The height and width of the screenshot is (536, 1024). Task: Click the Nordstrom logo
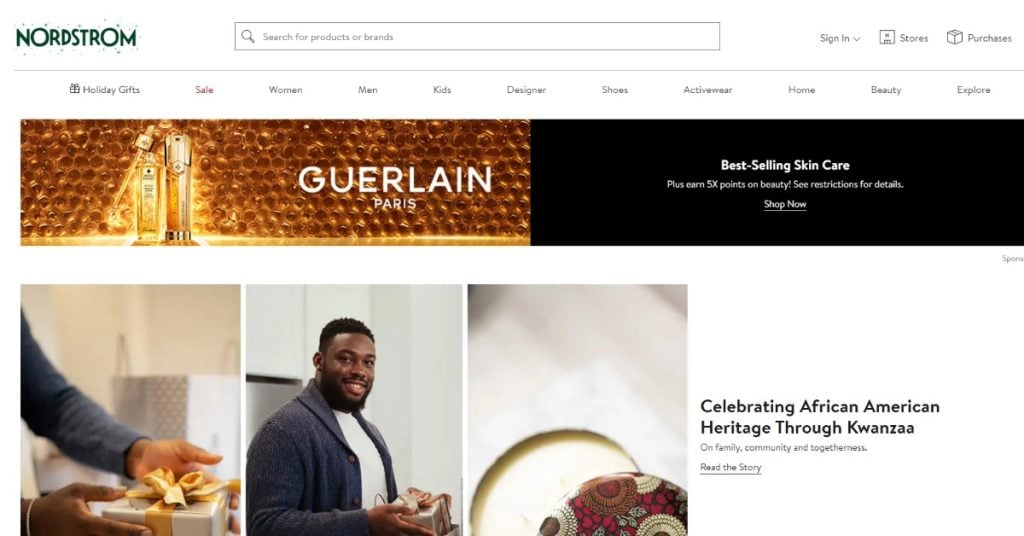[76, 37]
